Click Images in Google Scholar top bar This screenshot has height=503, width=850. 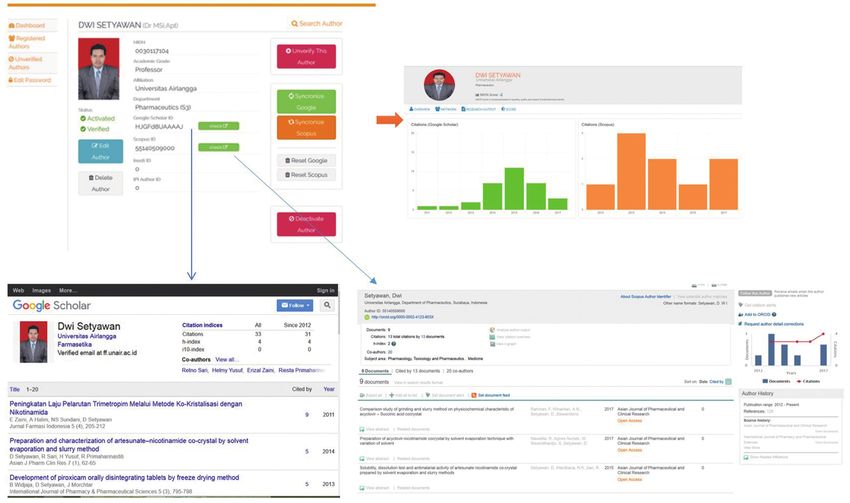click(41, 291)
